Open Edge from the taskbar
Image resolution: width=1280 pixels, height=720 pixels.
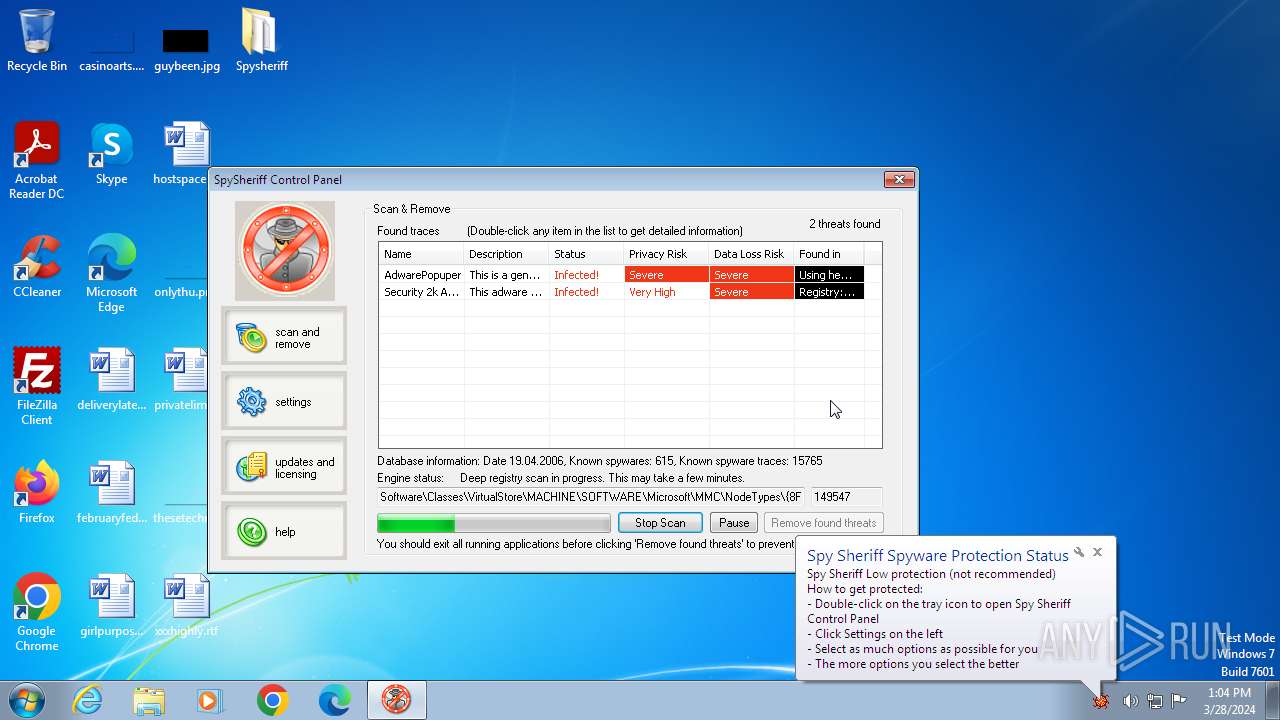click(x=334, y=700)
